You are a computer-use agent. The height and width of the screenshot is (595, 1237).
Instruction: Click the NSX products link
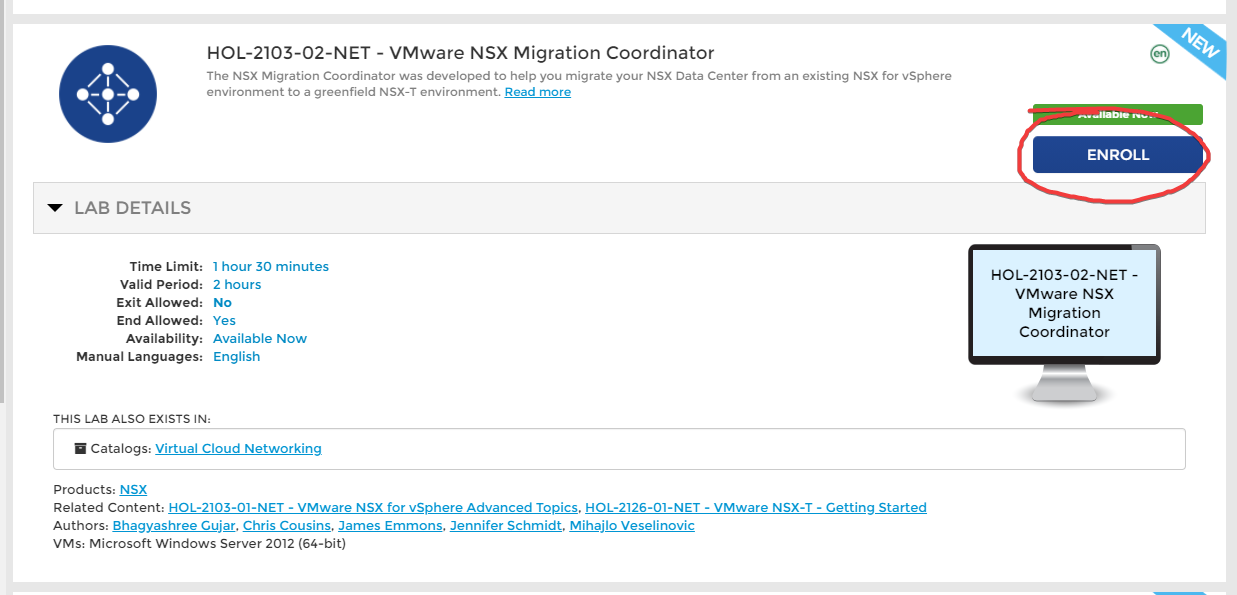(133, 489)
